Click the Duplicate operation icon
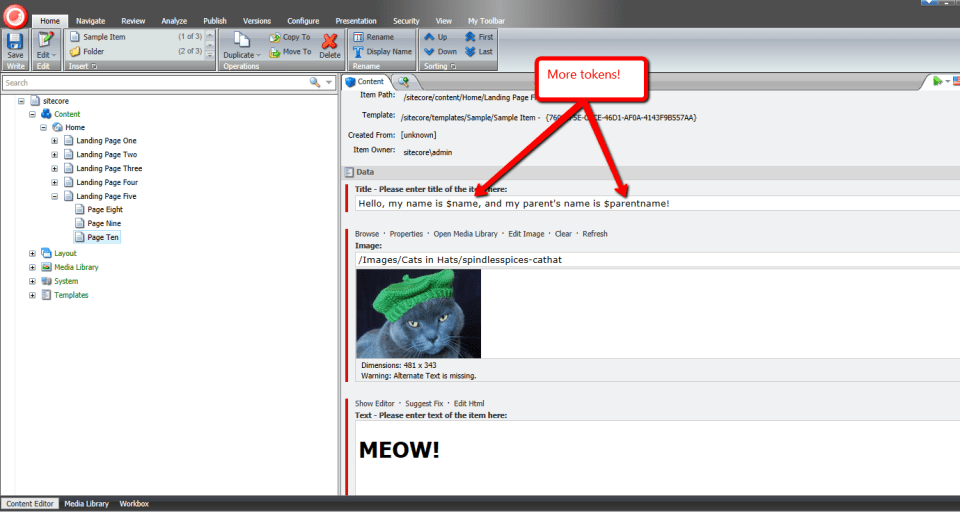Viewport: 960px width, 512px height. tap(239, 40)
